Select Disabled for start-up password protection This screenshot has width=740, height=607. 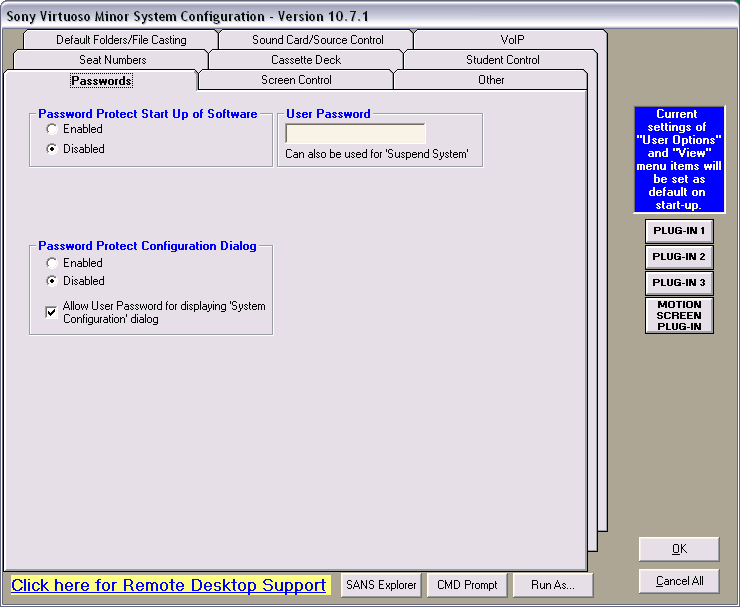click(x=51, y=149)
